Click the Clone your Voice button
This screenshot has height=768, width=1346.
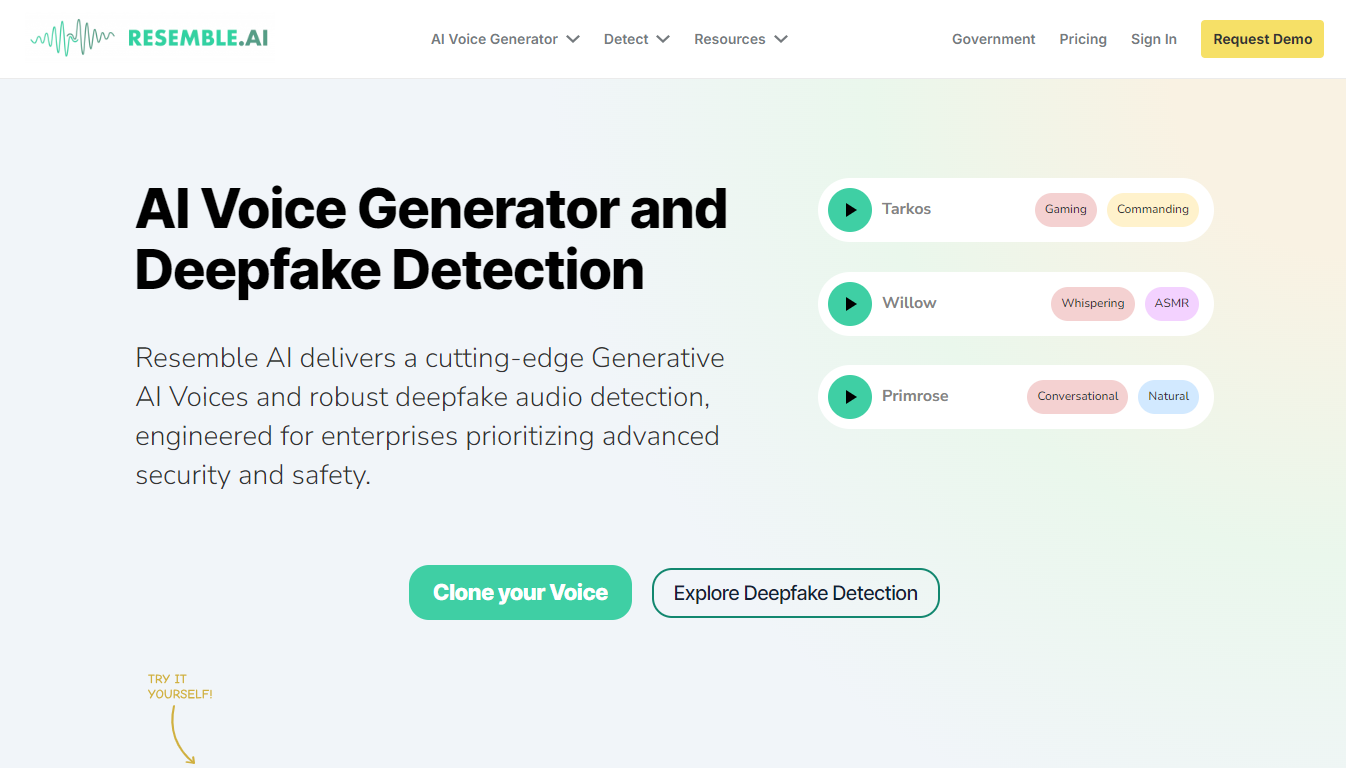(520, 592)
